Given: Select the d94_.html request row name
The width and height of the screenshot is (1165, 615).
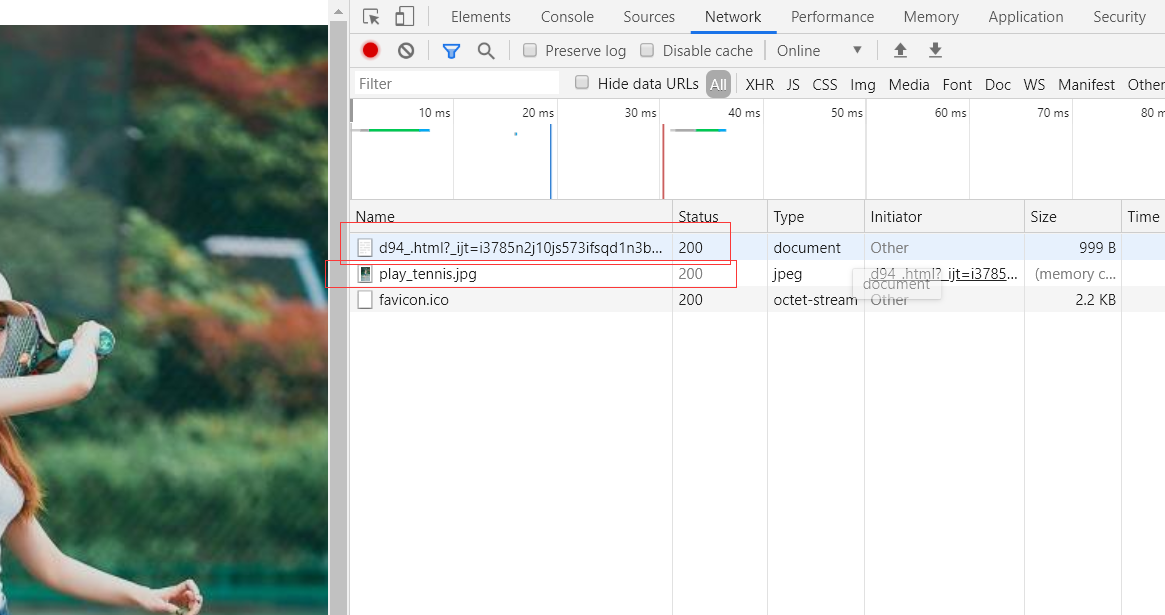Looking at the screenshot, I should click(x=520, y=247).
